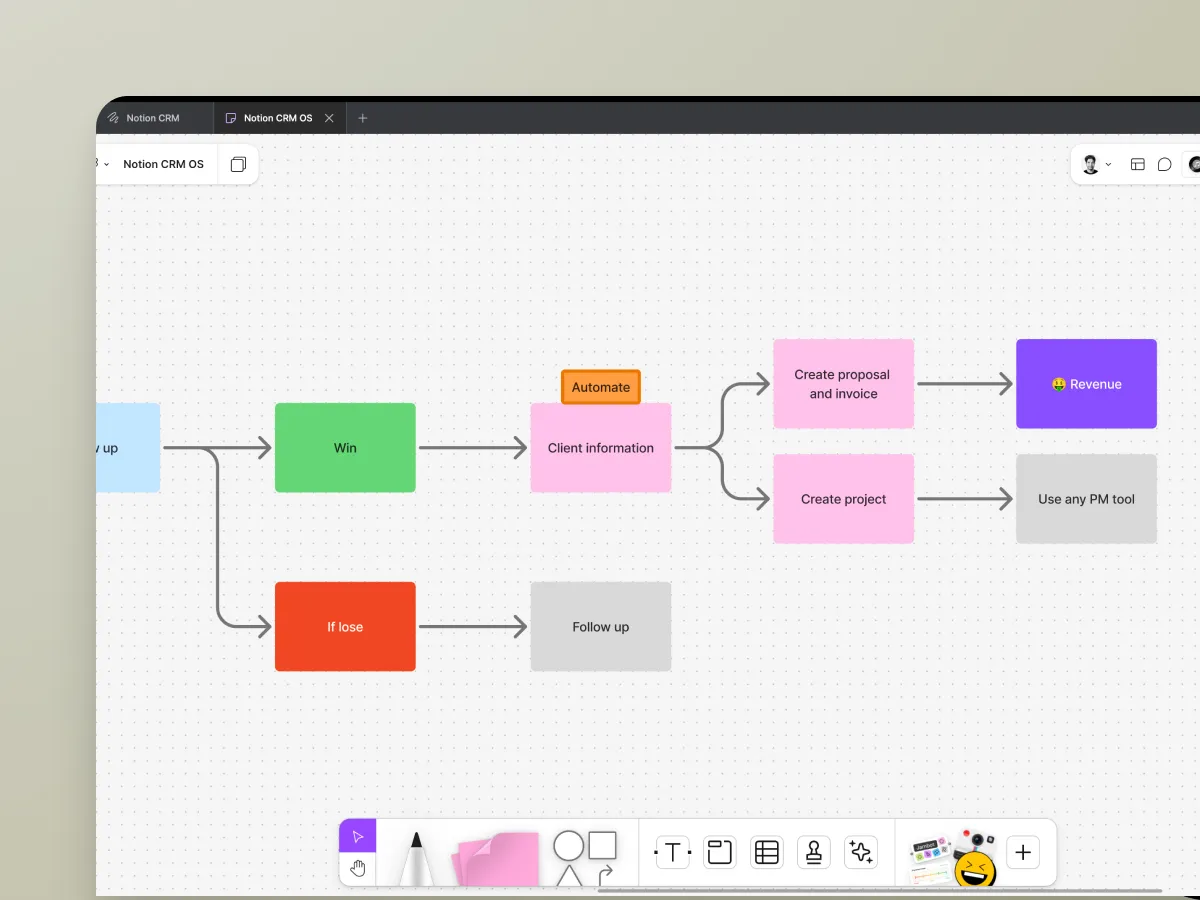Select the Create project box

click(843, 499)
